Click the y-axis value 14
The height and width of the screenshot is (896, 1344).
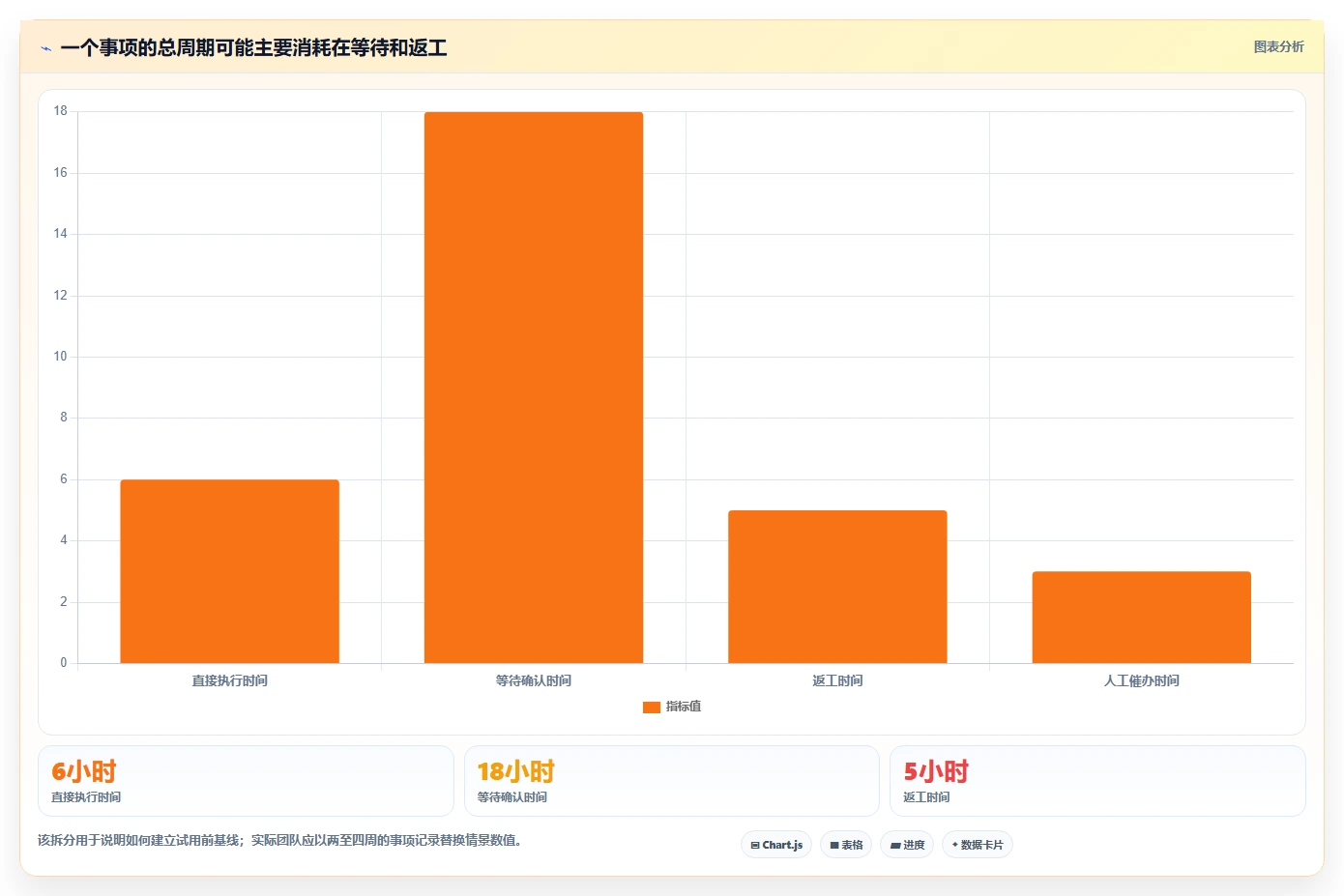click(x=61, y=234)
